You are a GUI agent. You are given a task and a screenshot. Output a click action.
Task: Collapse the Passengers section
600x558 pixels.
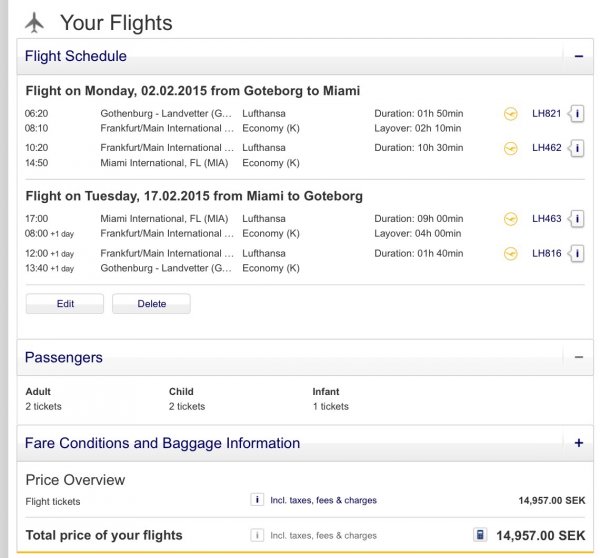point(579,357)
